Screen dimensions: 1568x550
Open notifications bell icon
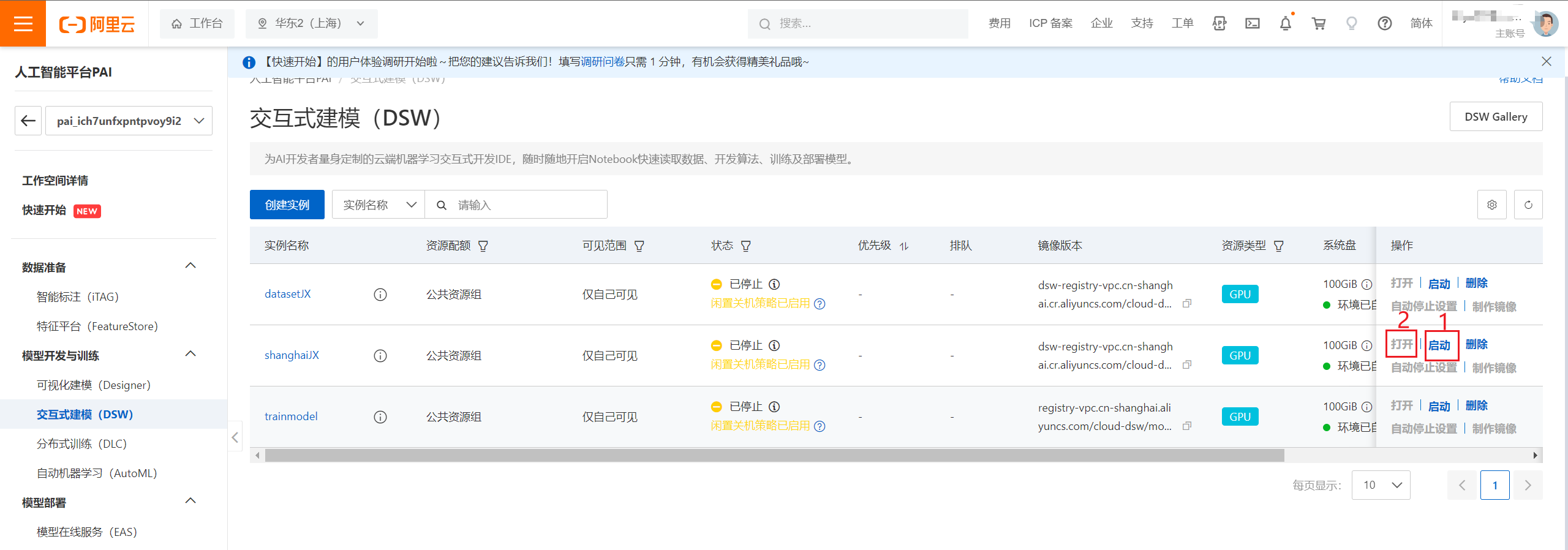click(1285, 23)
